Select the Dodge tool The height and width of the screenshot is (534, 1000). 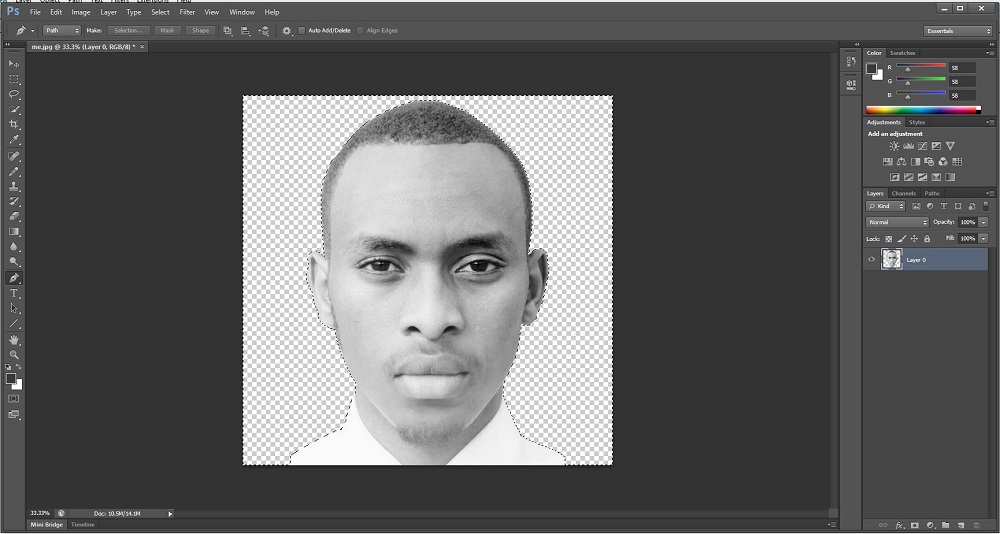(13, 262)
